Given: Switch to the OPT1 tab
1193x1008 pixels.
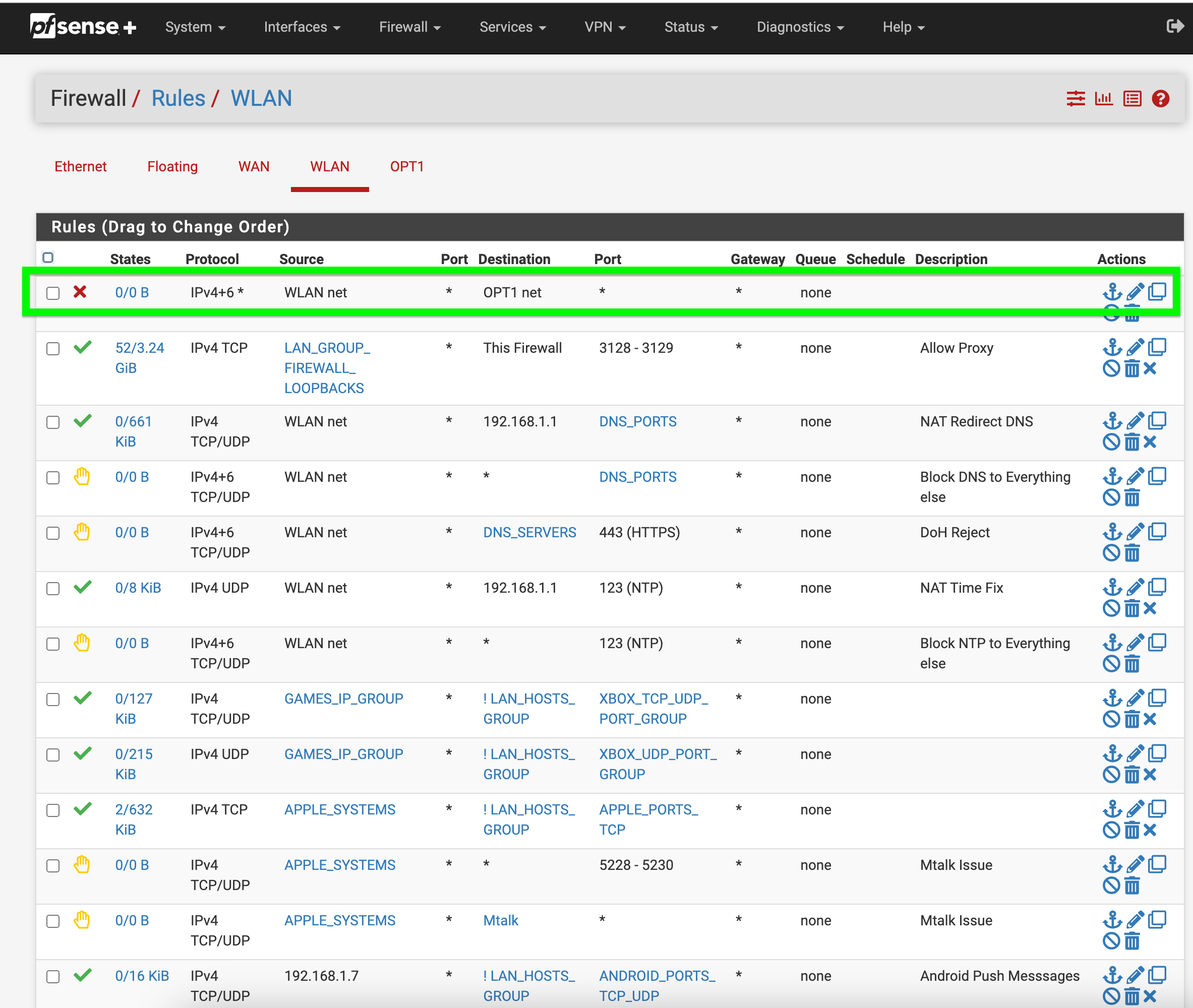Looking at the screenshot, I should [406, 166].
